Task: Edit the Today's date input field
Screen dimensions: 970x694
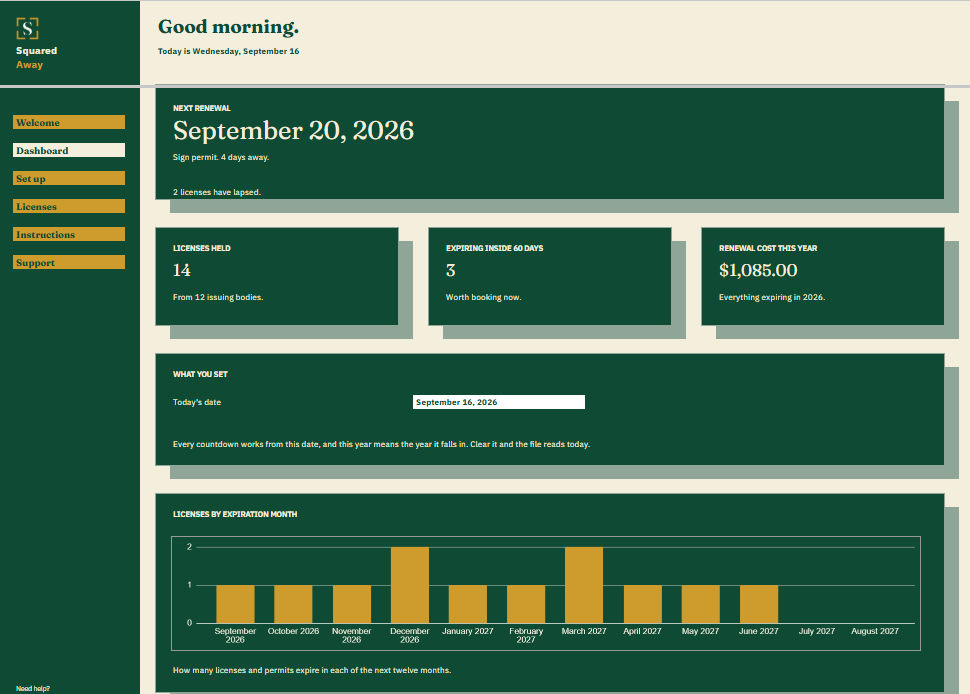Action: [x=499, y=402]
